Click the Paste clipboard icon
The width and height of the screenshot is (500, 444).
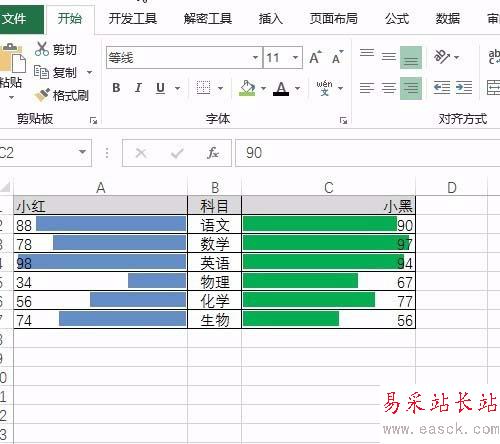(x=12, y=58)
